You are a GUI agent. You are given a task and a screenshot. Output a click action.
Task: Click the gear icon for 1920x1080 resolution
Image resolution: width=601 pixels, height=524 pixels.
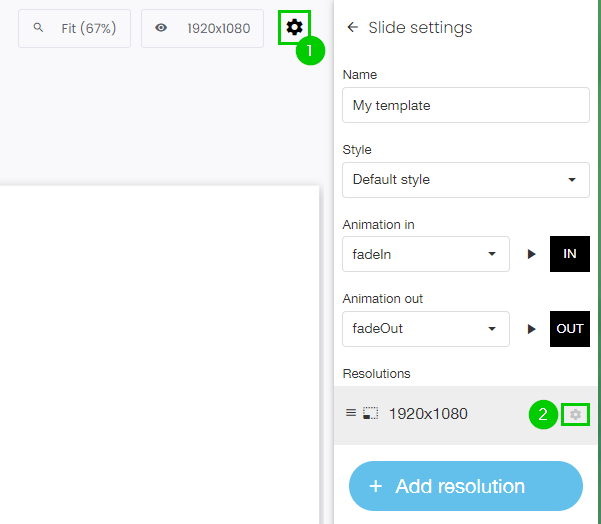click(x=575, y=414)
